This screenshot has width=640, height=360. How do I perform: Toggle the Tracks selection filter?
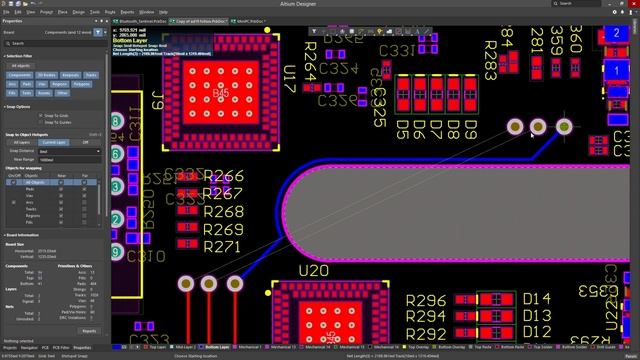tap(91, 75)
